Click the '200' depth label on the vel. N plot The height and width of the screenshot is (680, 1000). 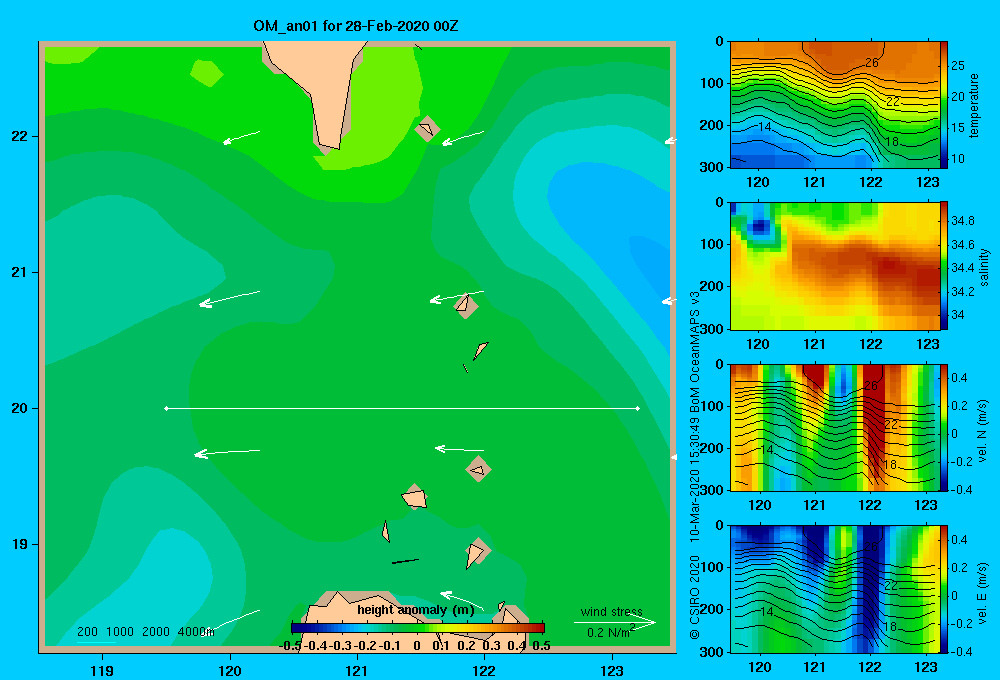tap(712, 448)
